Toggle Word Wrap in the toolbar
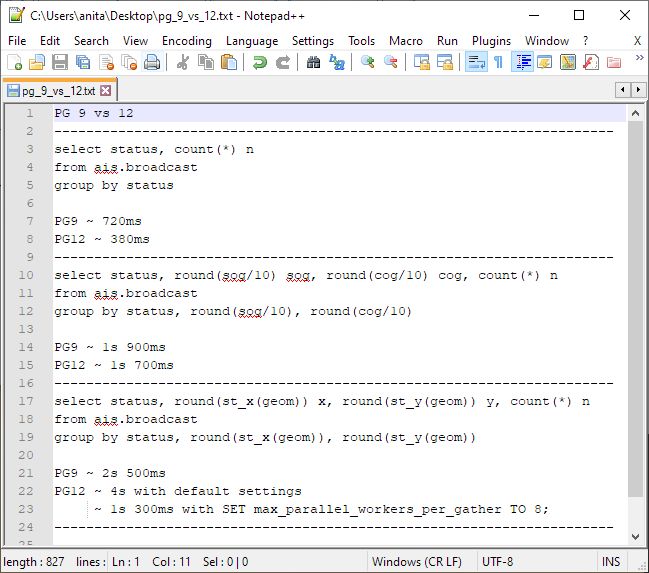This screenshot has height=573, width=649. 476,62
